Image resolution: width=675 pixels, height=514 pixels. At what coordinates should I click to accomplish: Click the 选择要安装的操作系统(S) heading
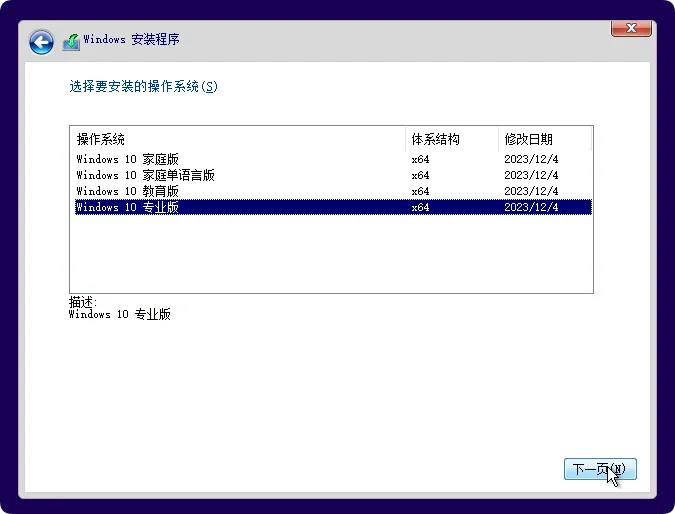pos(143,87)
